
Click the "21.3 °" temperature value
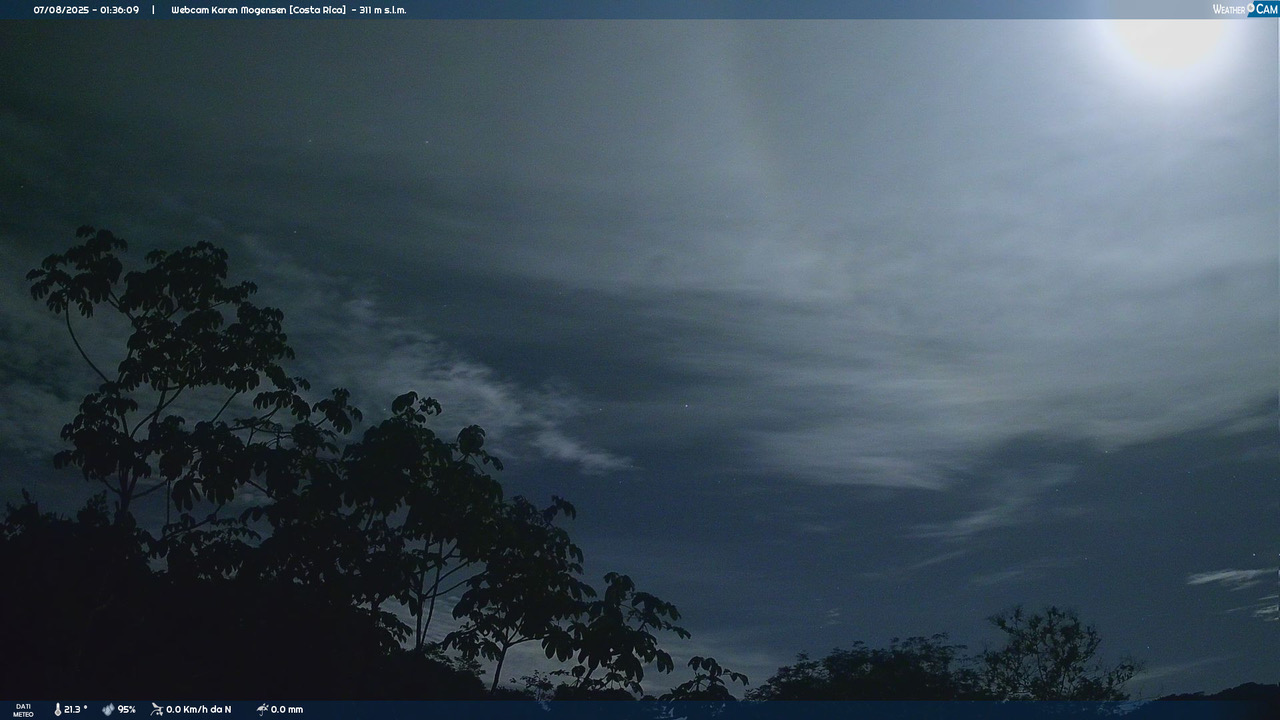click(76, 709)
